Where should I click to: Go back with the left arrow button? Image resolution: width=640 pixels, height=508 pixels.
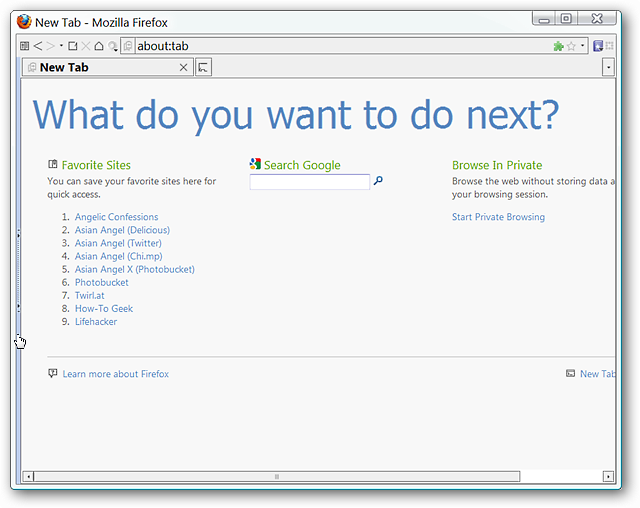point(38,46)
